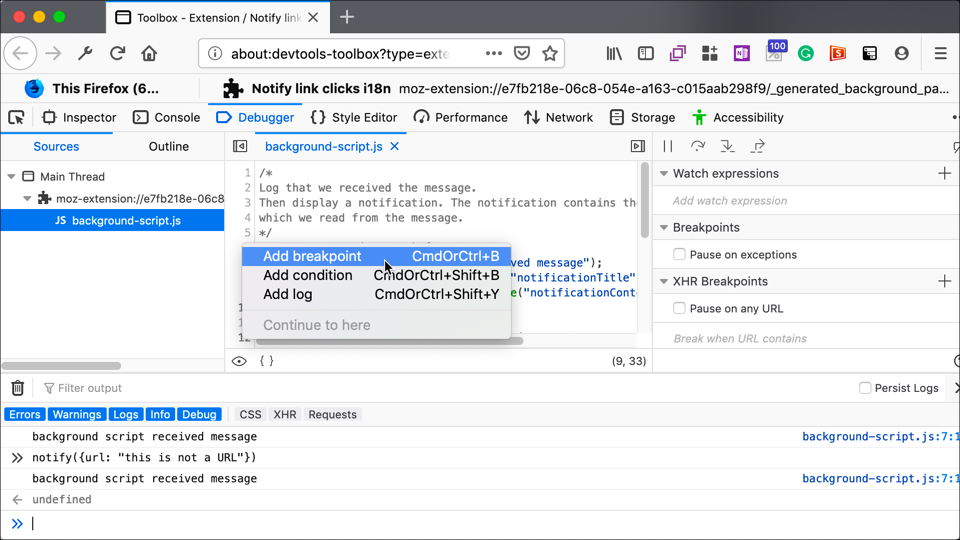
Task: Select Add condition from context menu
Action: 376,276
